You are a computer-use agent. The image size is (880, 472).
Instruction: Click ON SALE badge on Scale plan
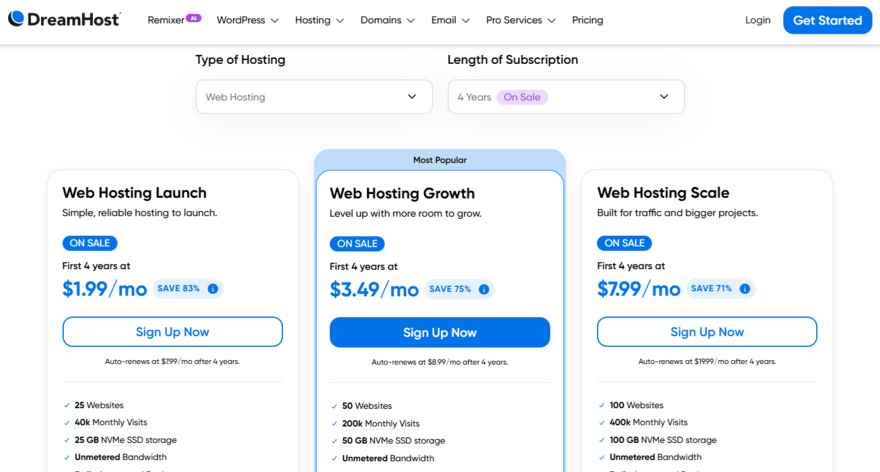click(624, 243)
